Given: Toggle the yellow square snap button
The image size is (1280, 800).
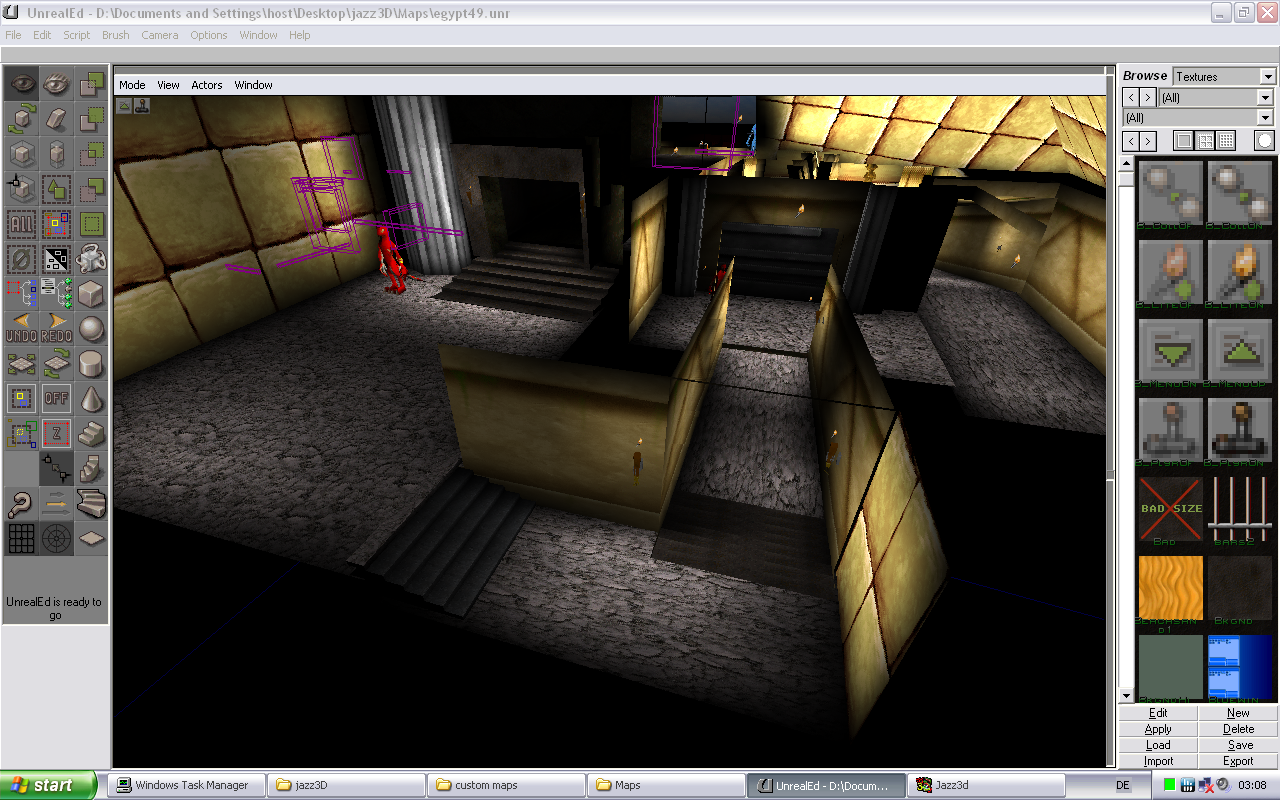Looking at the screenshot, I should click(22, 399).
